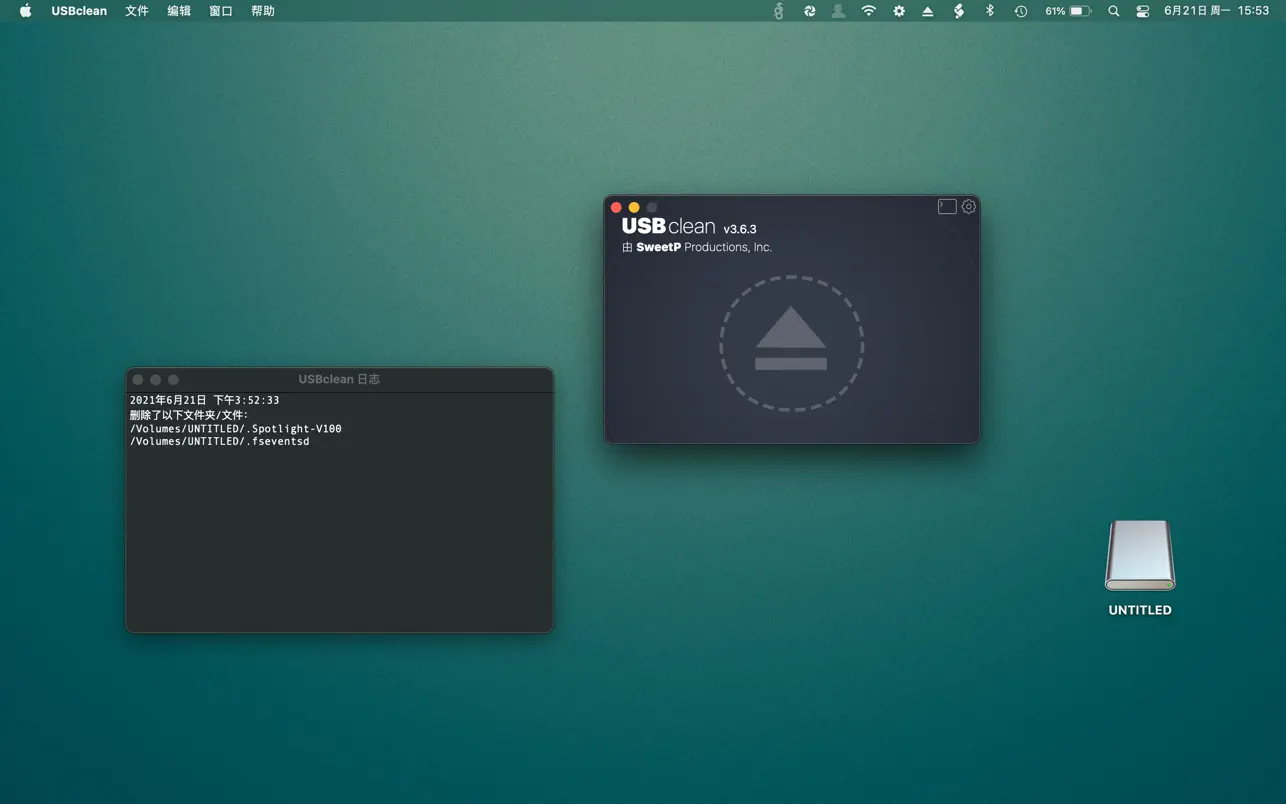Click the /Volumes/UNTITLED/.fseventsd log line
Screen dimensions: 1286x804
220,441
